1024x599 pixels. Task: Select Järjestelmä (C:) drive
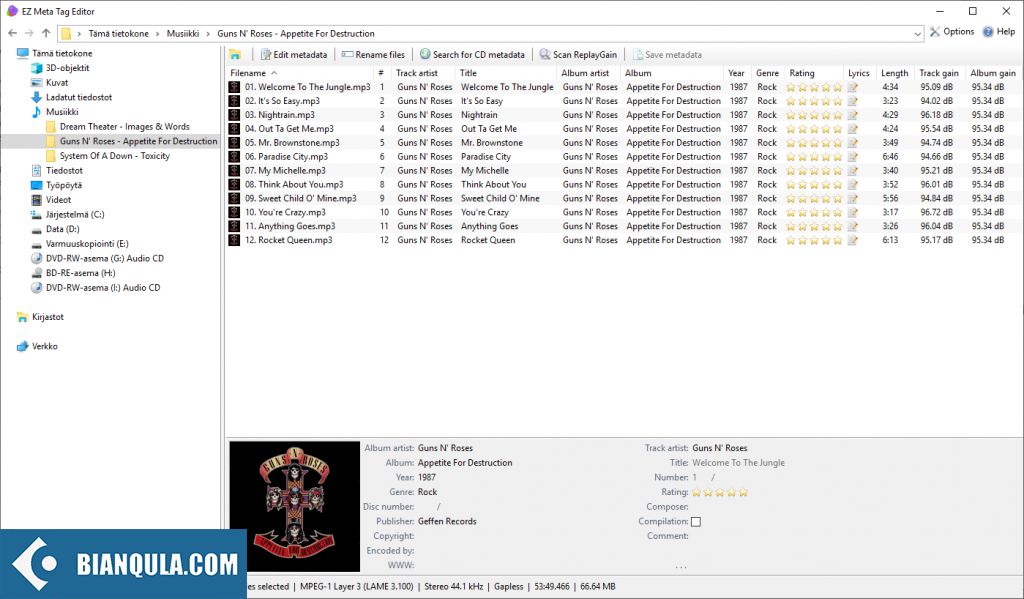[75, 214]
